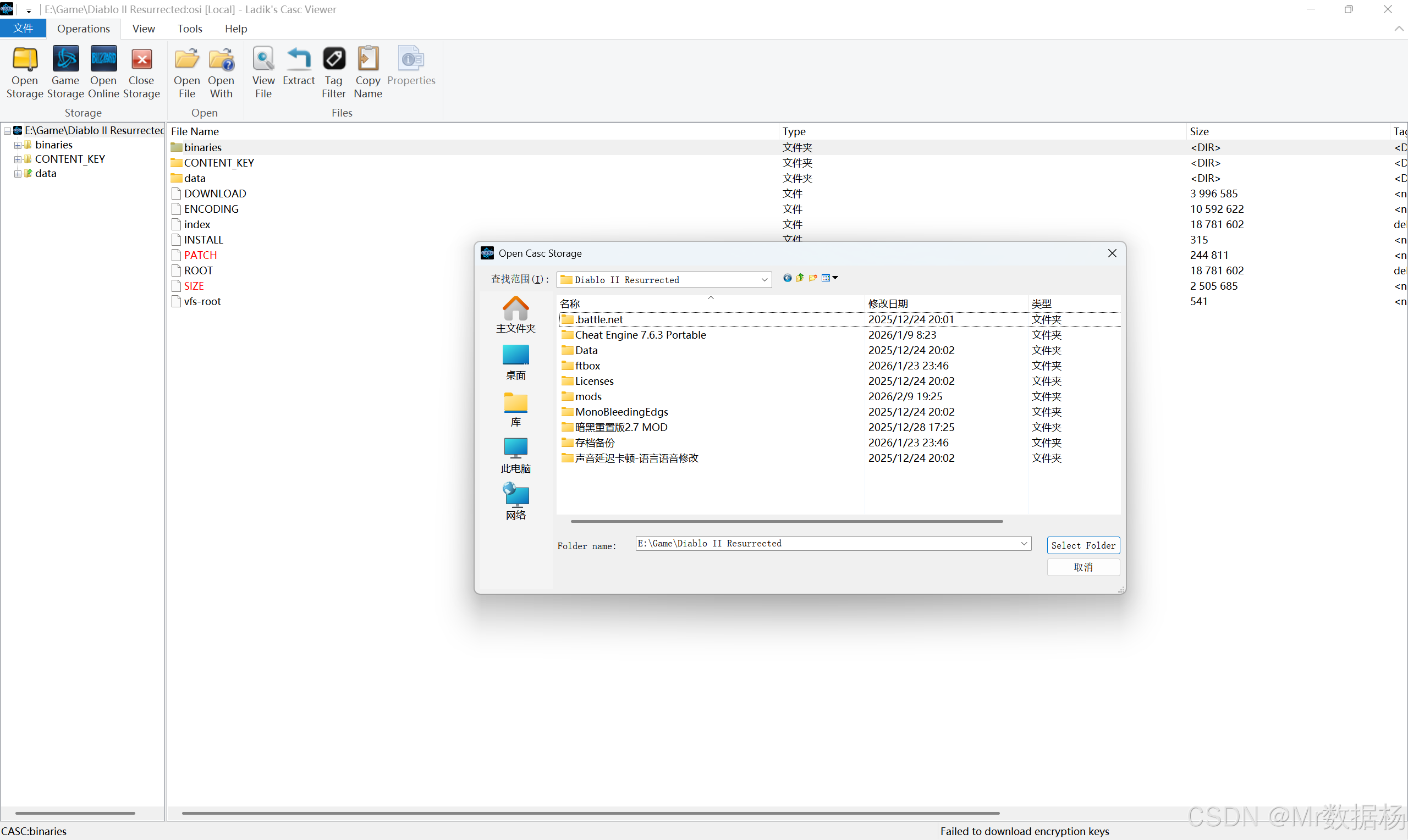Switch to the View ribbon tab
The height and width of the screenshot is (840, 1408).
143,29
